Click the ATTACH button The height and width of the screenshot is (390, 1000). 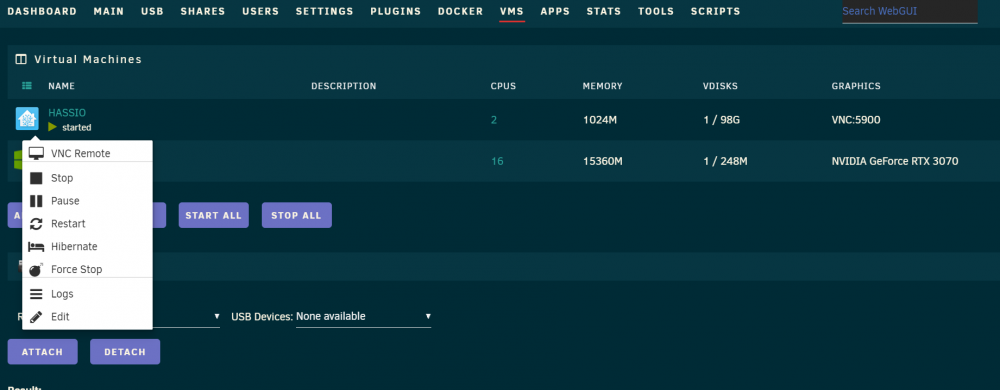[x=43, y=352]
